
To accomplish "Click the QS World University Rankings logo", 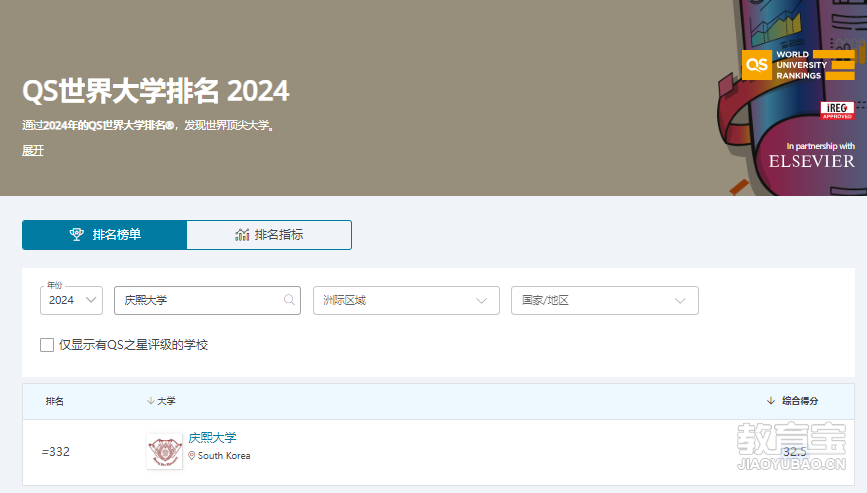I will coord(798,65).
